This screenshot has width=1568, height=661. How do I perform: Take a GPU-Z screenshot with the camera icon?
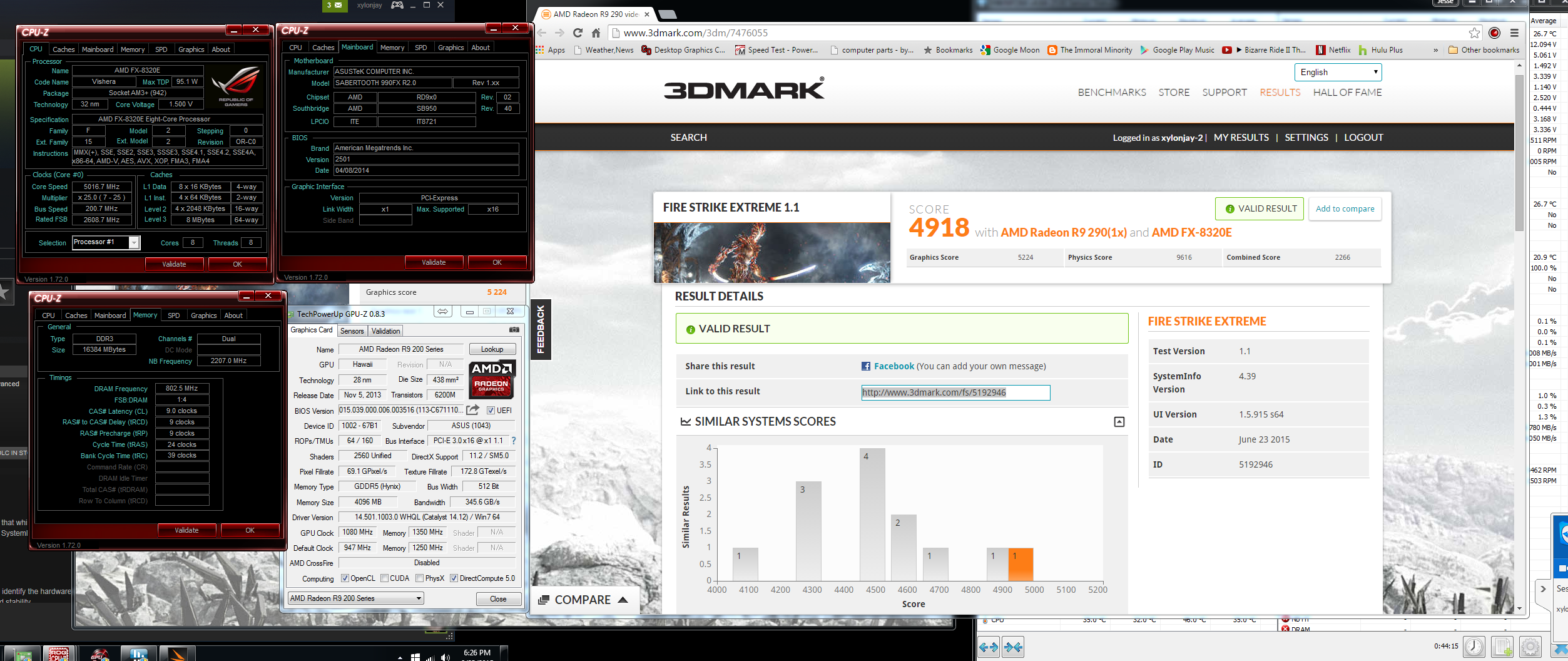(x=514, y=329)
